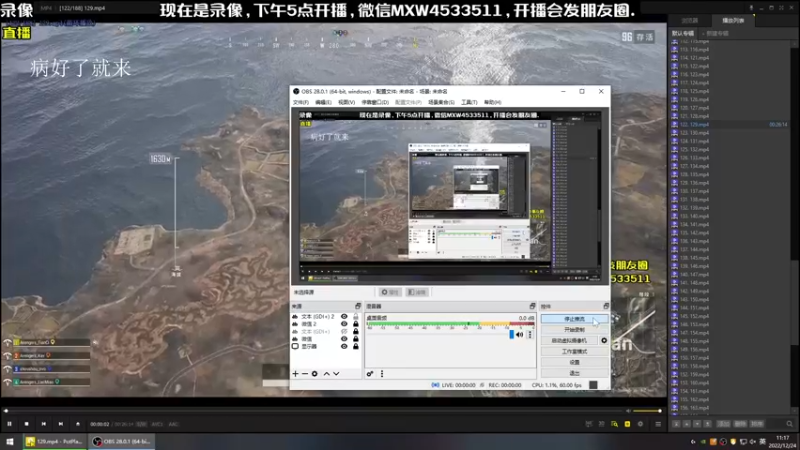800x450 pixels.
Task: Jump to previous file in PotPlayer
Action: click(44, 424)
